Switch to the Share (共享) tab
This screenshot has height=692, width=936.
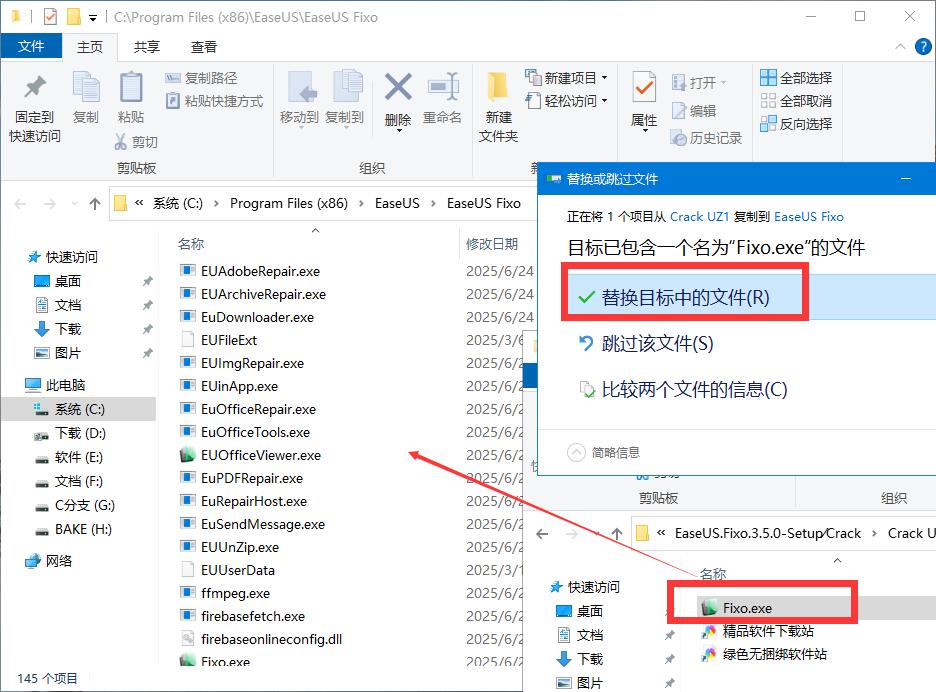coord(146,47)
